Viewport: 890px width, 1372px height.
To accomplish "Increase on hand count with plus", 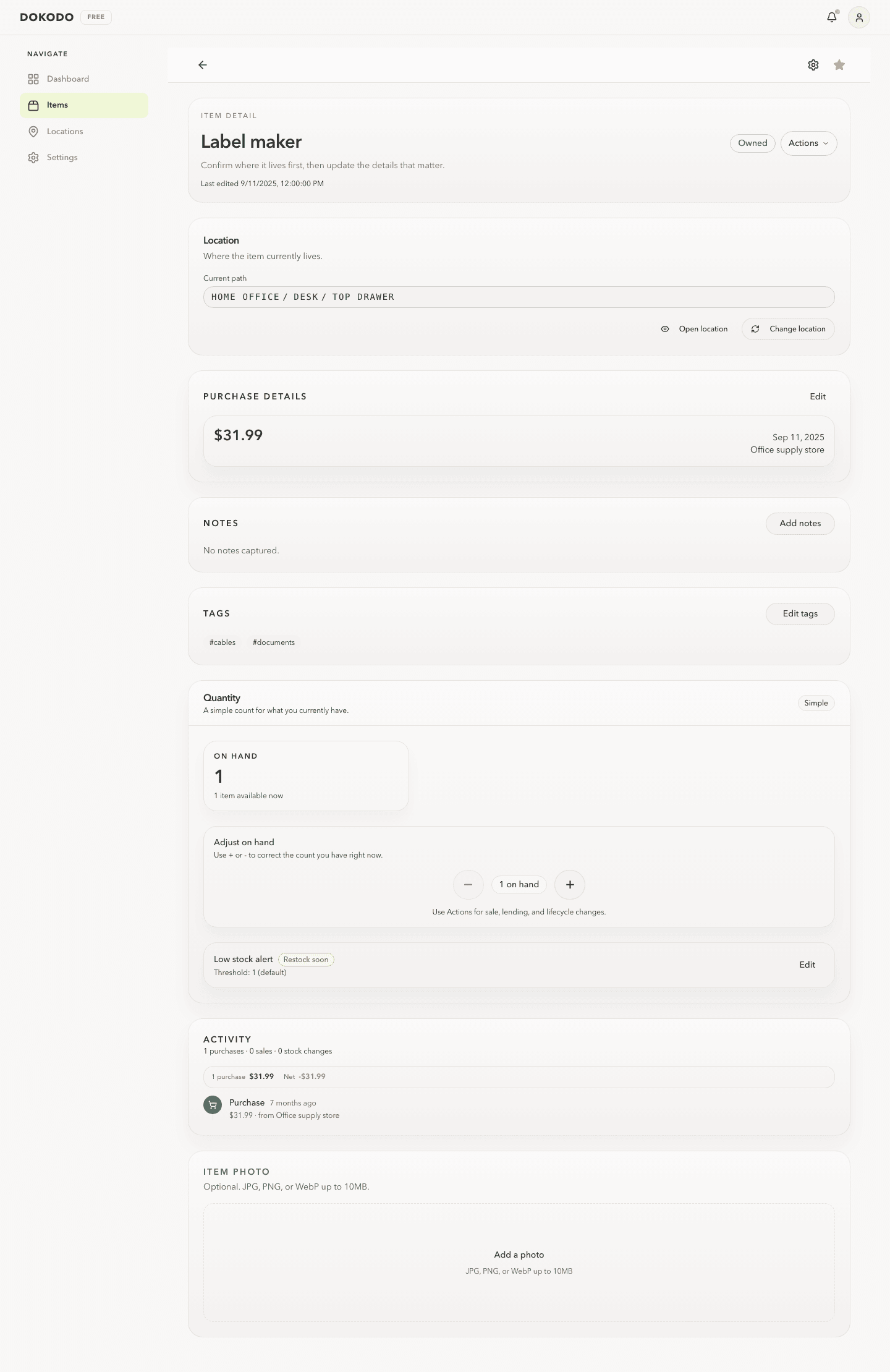I will (570, 885).
